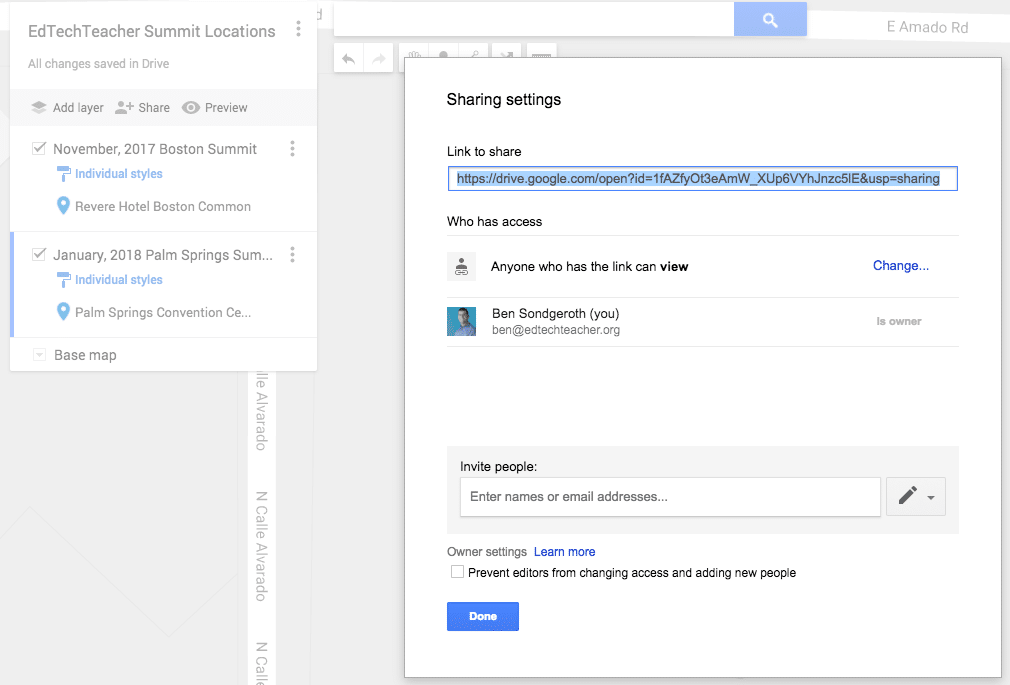1010x685 pixels.
Task: Click the map search magnifier button
Action: tap(769, 19)
